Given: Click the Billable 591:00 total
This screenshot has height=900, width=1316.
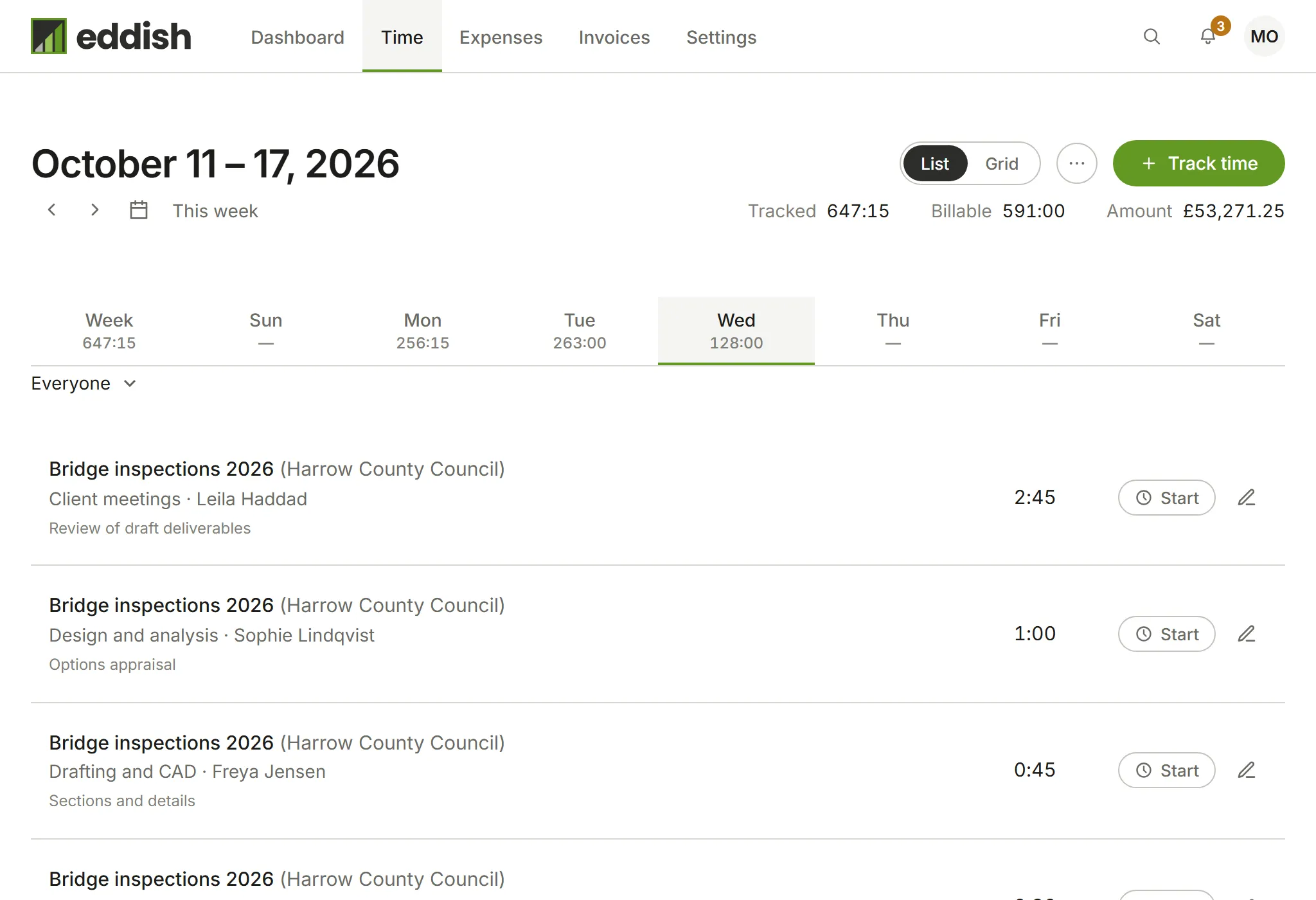Looking at the screenshot, I should 998,211.
